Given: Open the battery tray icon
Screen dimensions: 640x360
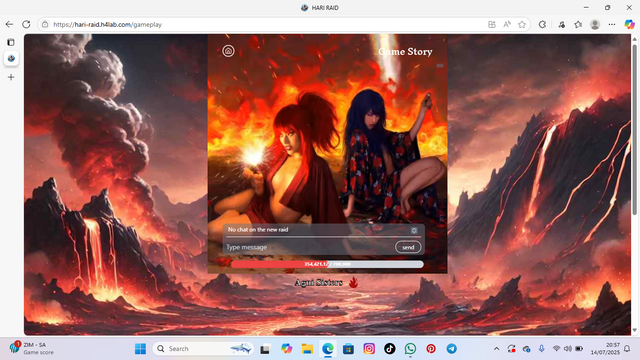Looking at the screenshot, I should point(579,349).
